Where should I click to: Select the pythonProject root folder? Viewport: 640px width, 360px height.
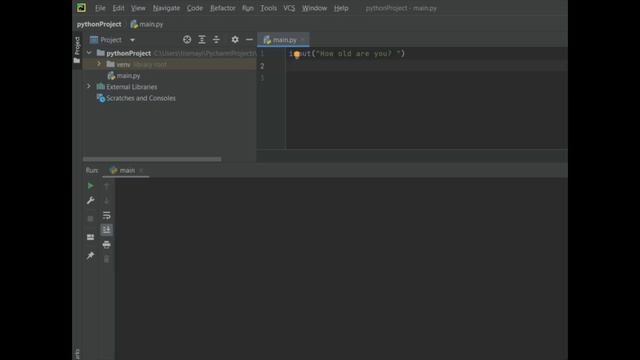click(x=129, y=53)
